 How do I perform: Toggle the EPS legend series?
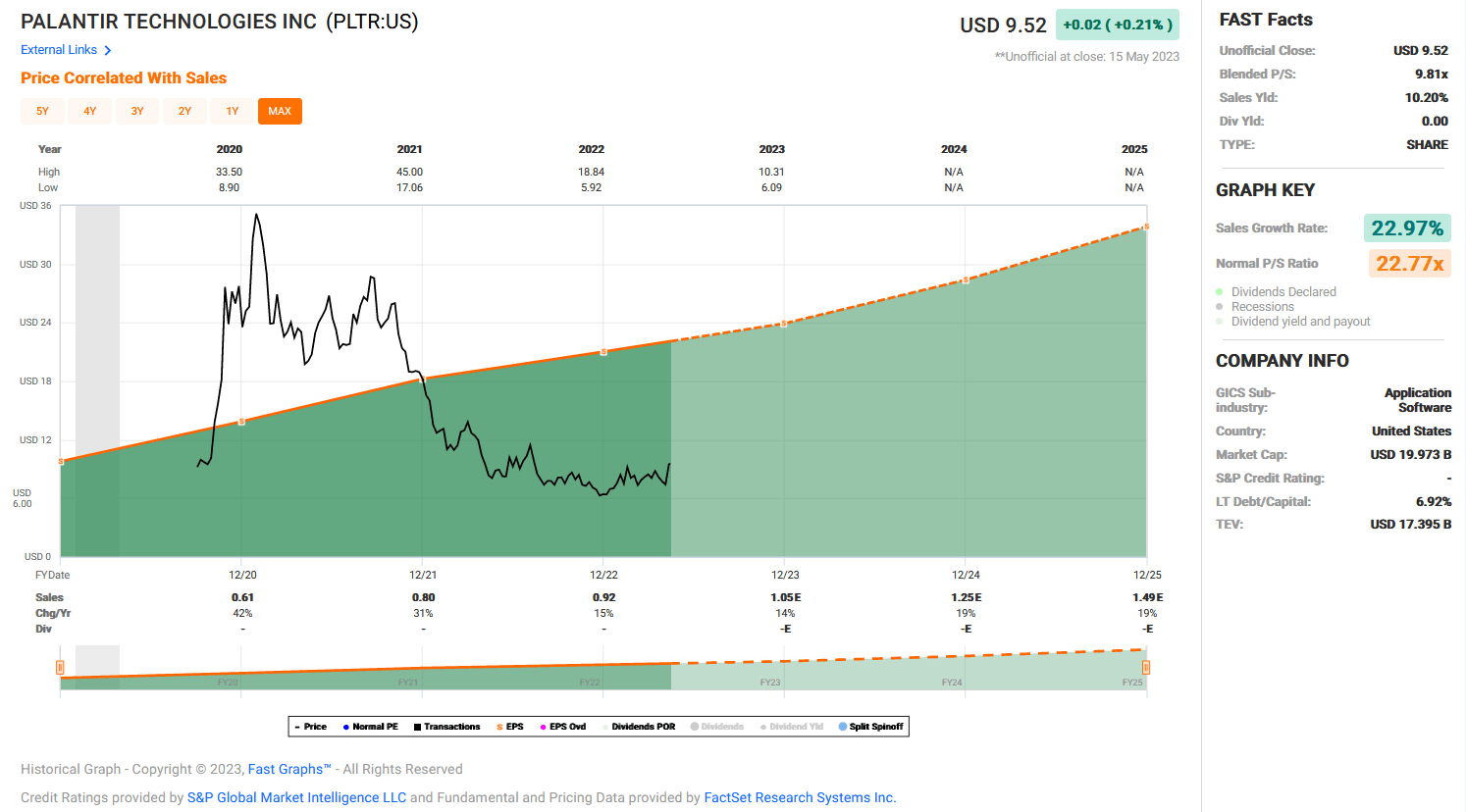(x=510, y=727)
